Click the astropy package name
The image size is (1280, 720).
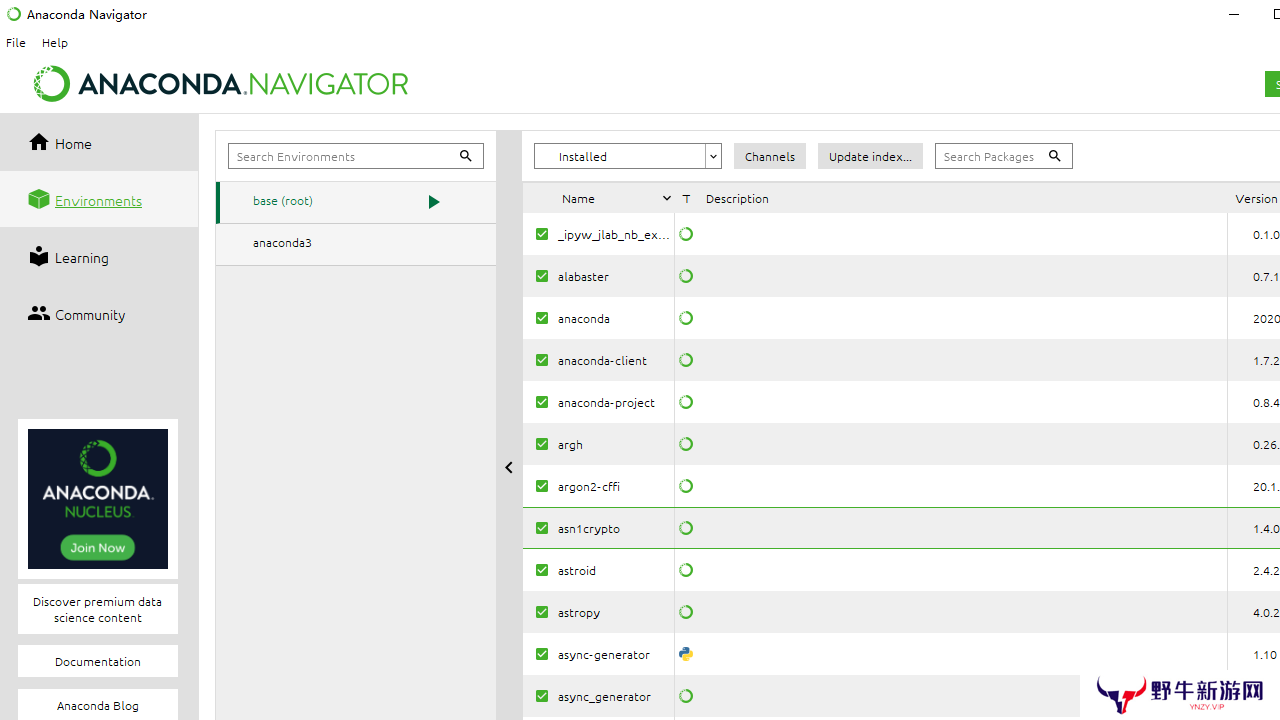tap(579, 613)
